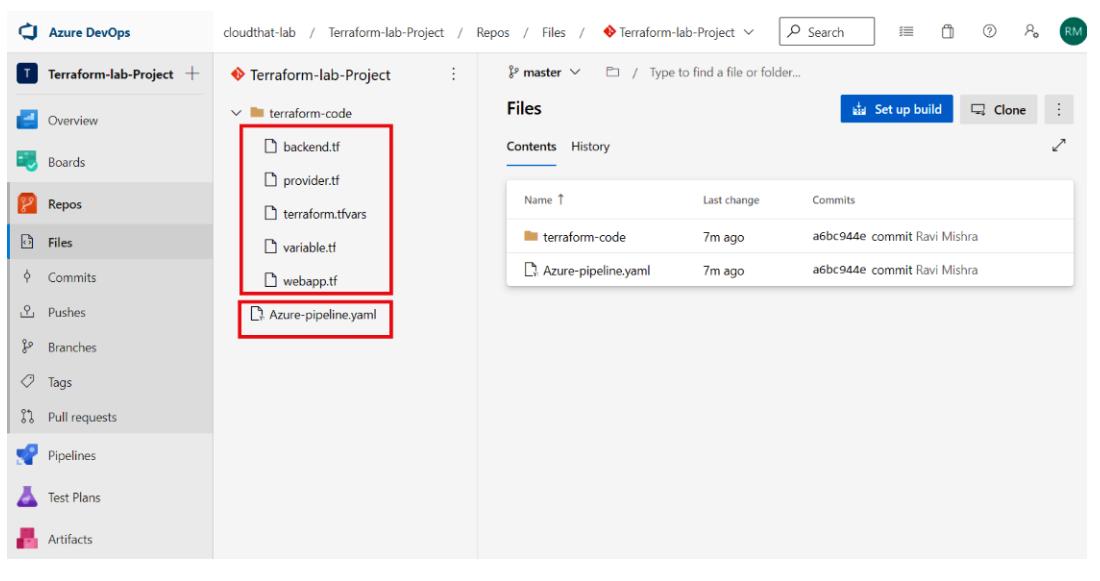The image size is (1100, 581).
Task: Click the Terraform-lab-Project repo title in tree
Action: tap(320, 74)
